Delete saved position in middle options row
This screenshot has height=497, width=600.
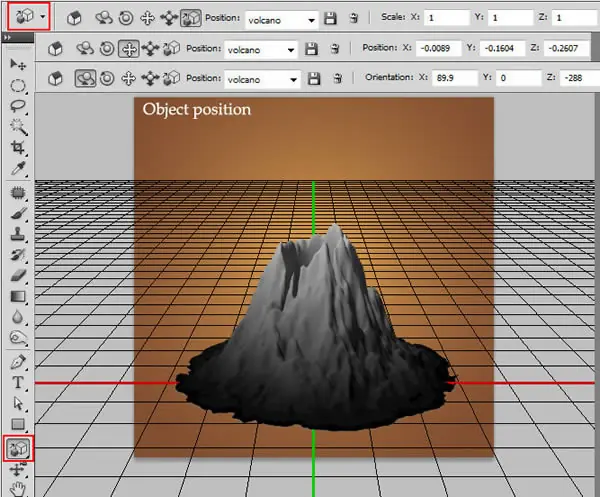click(x=335, y=49)
